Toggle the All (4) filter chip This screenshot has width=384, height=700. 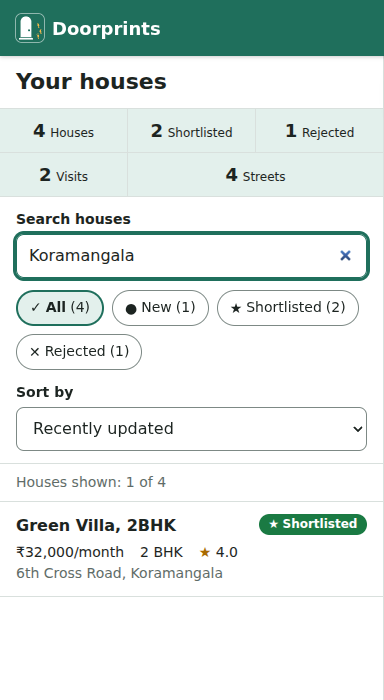coord(60,308)
